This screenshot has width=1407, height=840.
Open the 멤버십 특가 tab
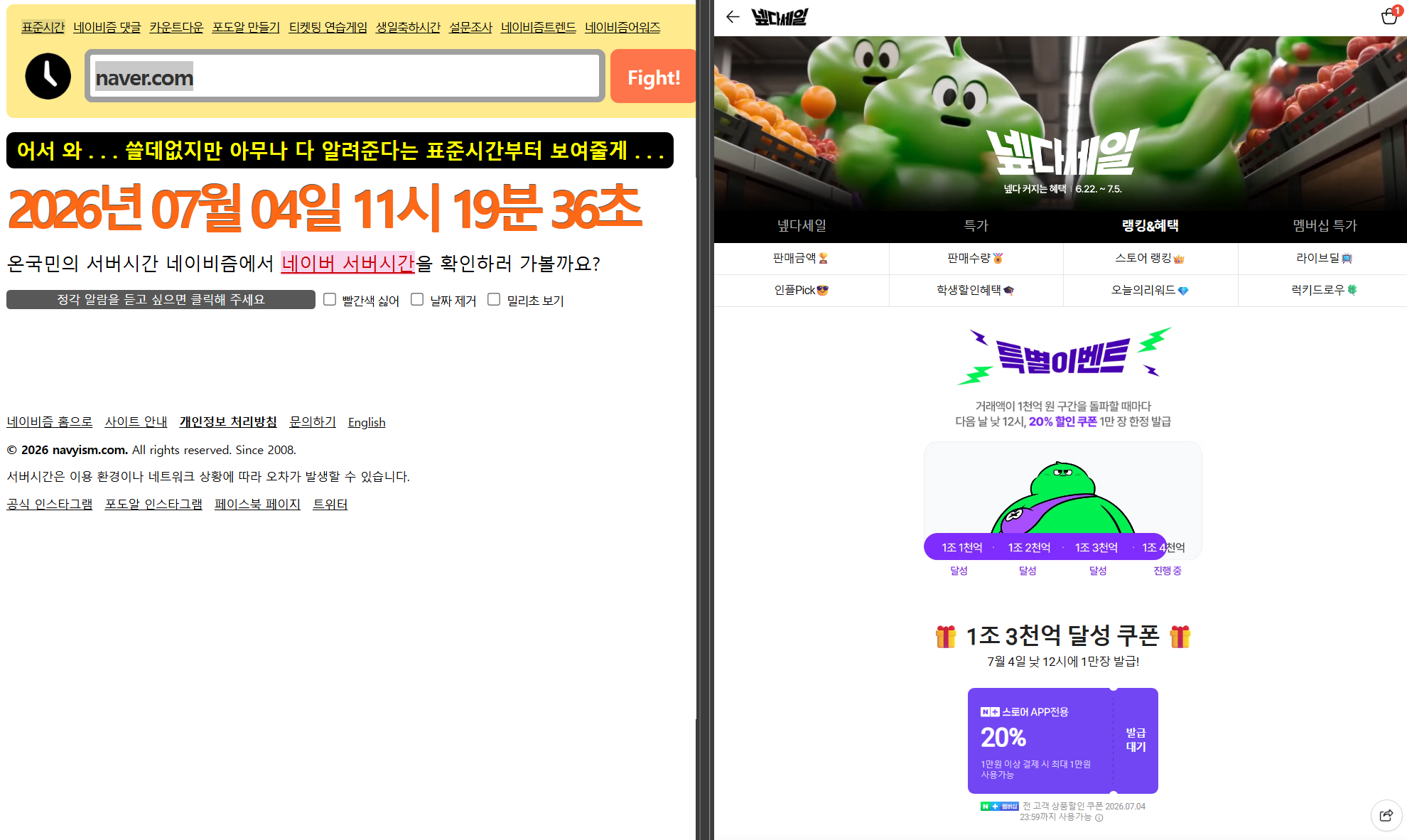pos(1325,225)
